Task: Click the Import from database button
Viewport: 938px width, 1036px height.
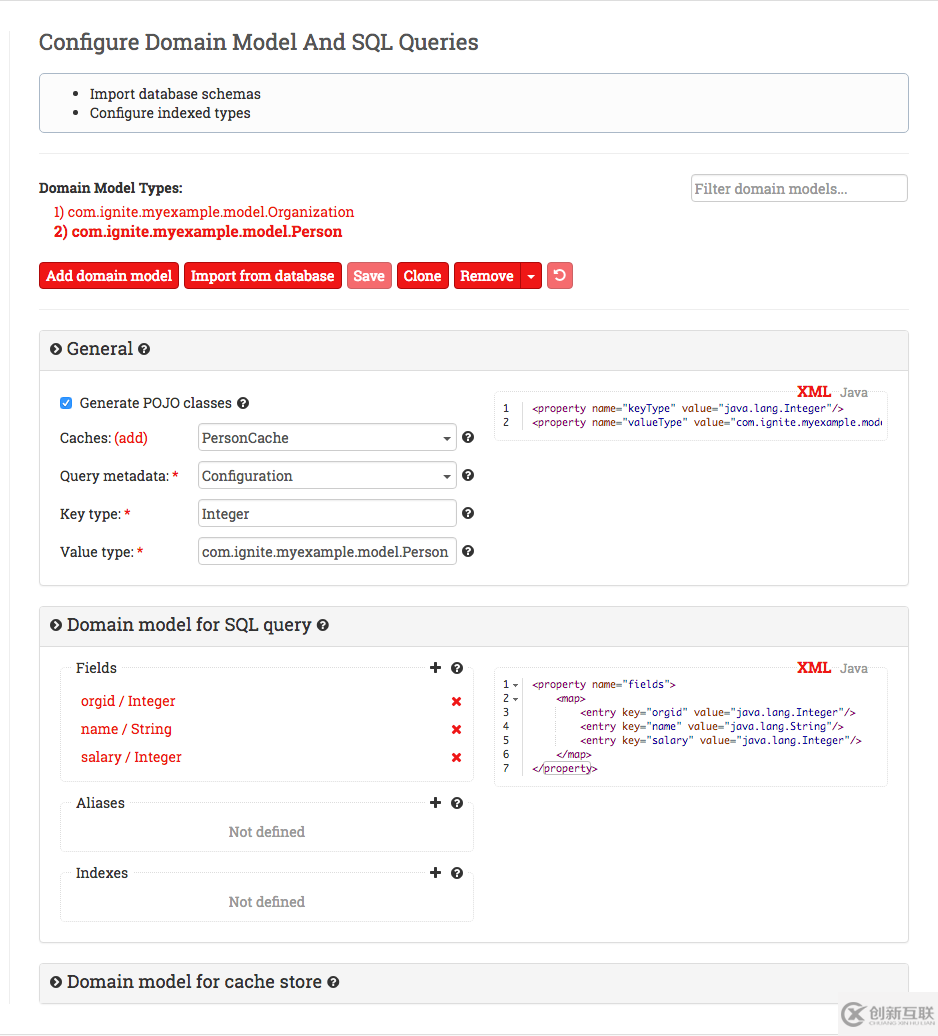Action: click(x=262, y=275)
